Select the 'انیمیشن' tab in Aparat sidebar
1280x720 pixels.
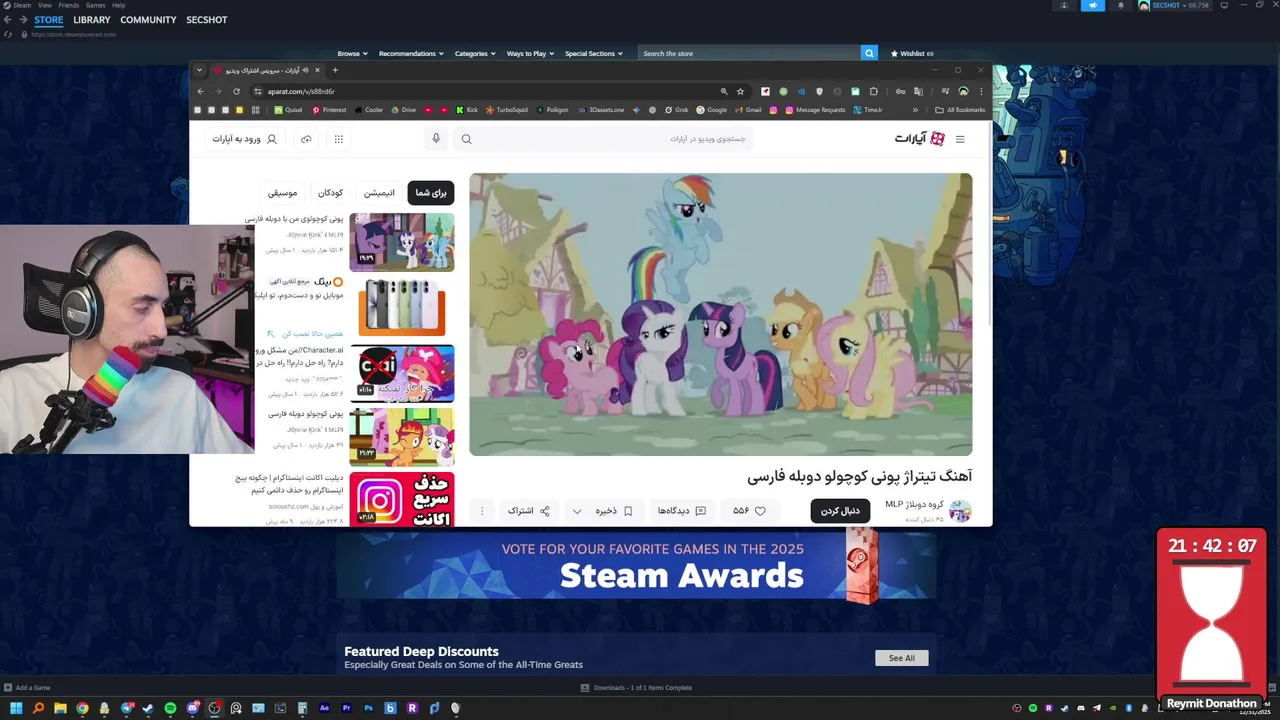[x=379, y=193]
